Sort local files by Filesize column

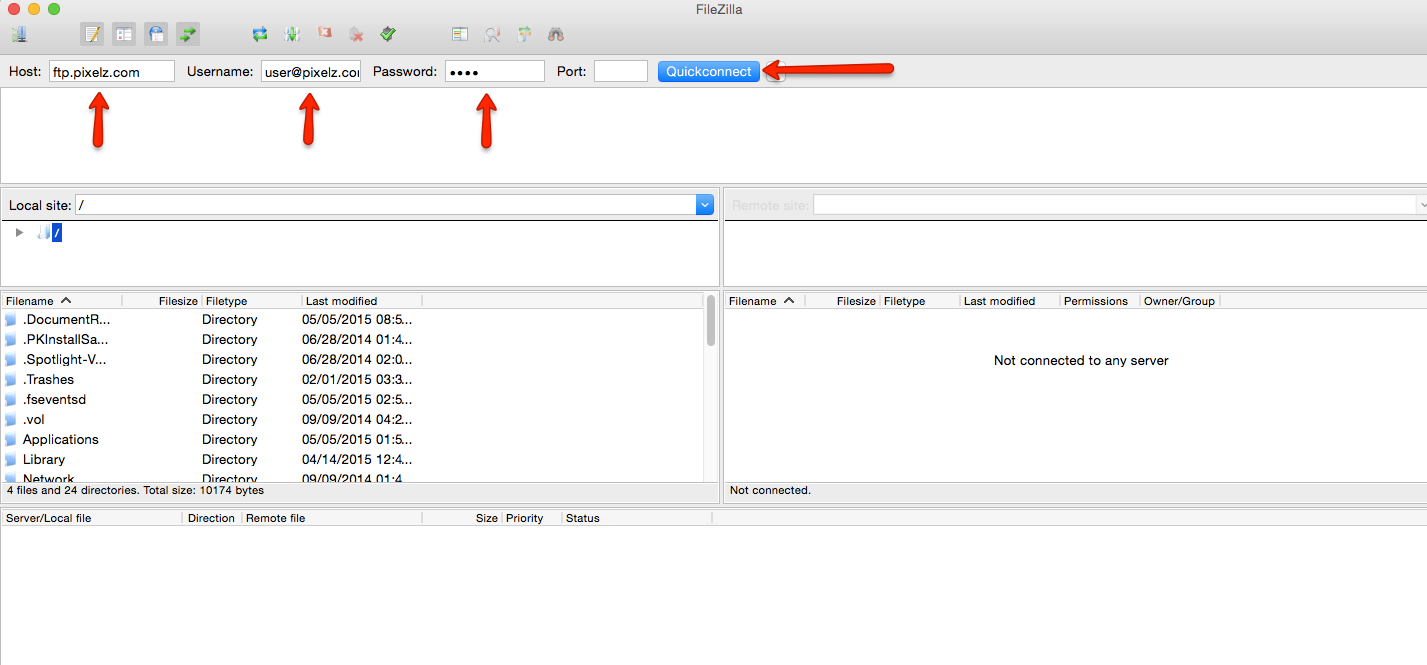point(162,301)
